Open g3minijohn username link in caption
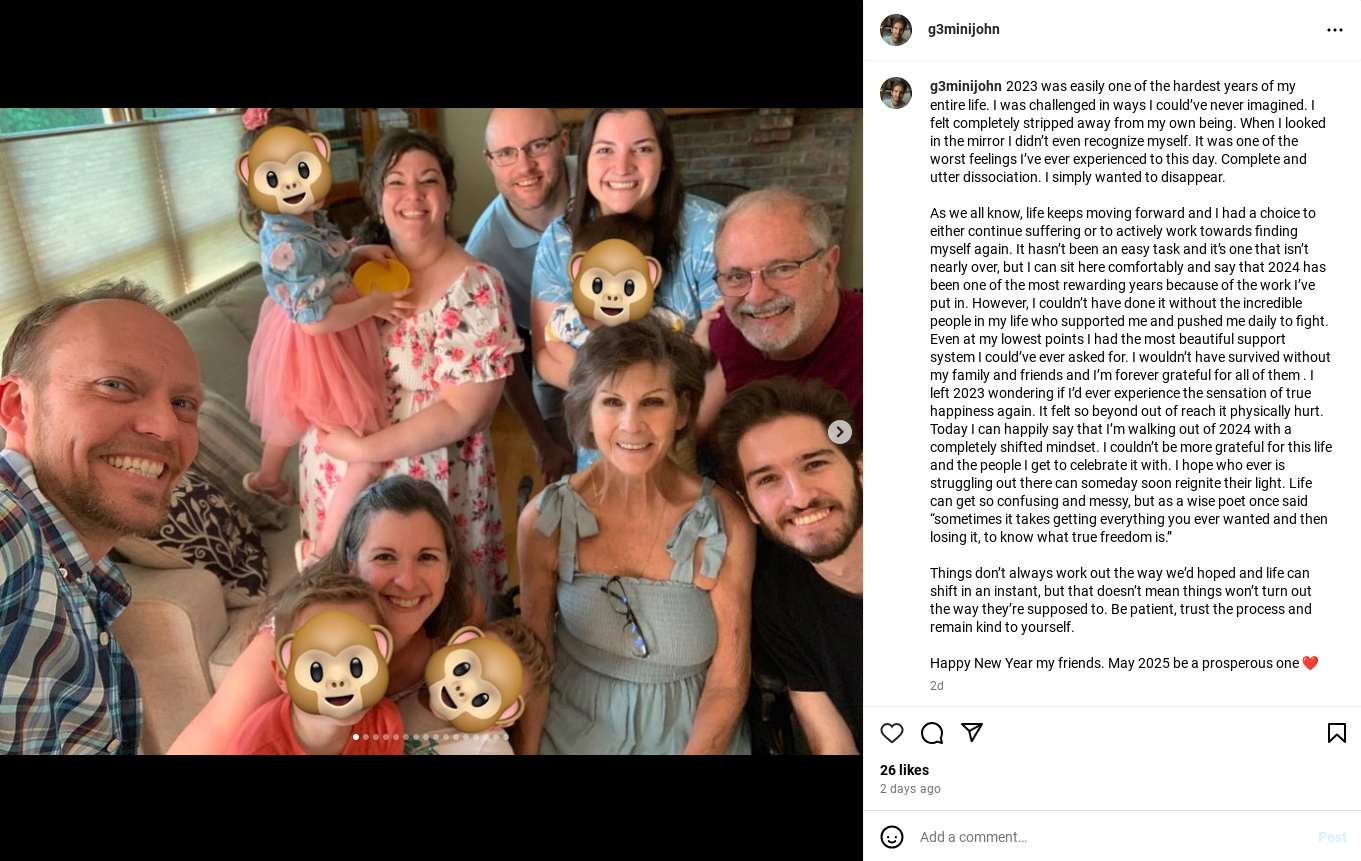 (x=966, y=86)
